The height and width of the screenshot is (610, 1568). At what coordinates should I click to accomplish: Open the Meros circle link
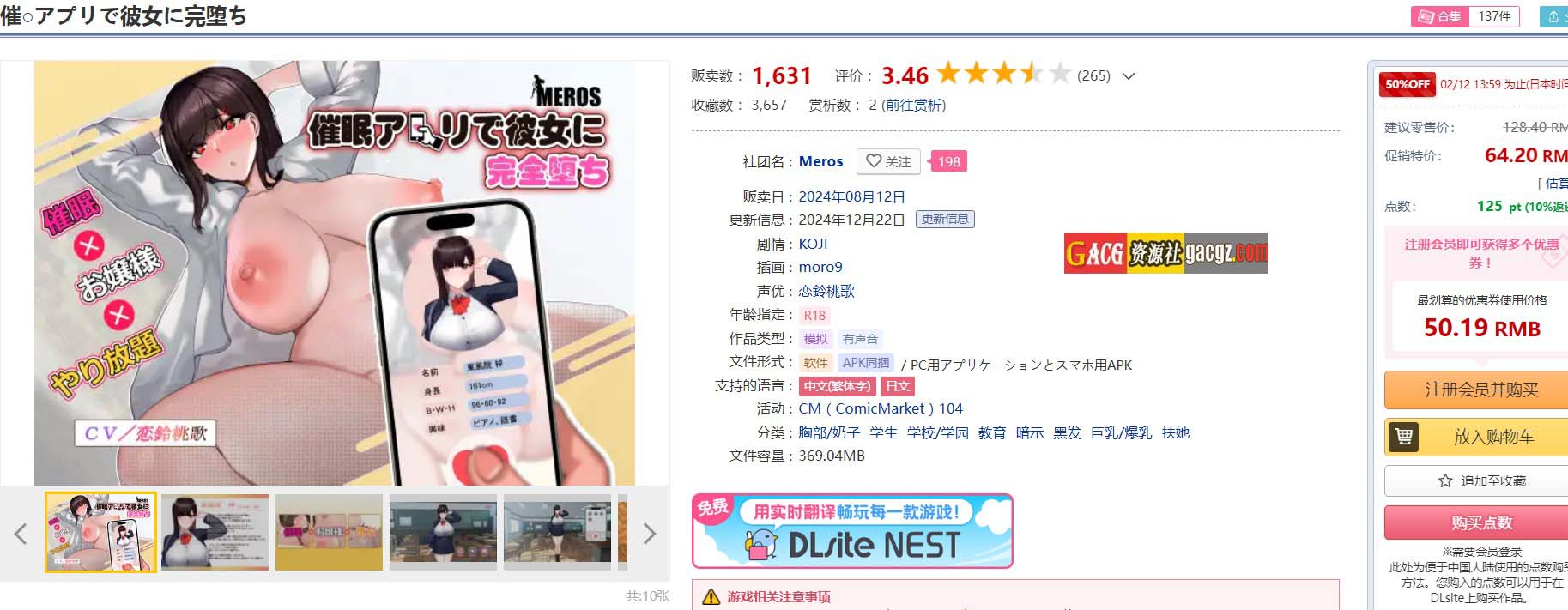tap(820, 161)
